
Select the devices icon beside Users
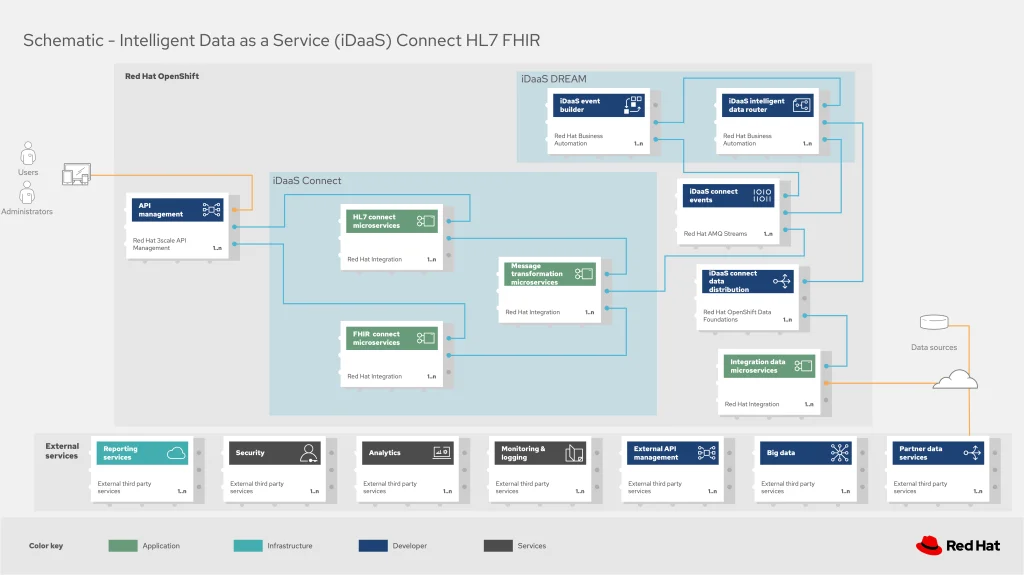point(76,174)
